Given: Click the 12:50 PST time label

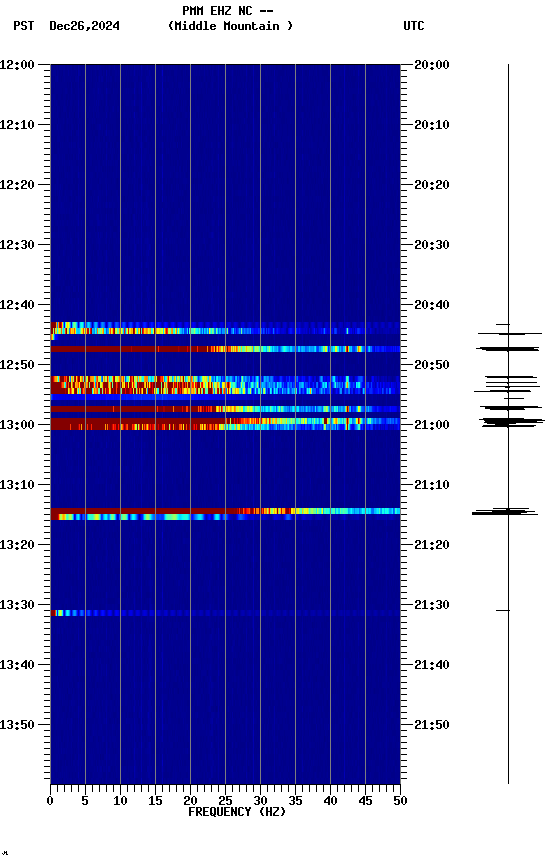Looking at the screenshot, I should (x=17, y=365).
